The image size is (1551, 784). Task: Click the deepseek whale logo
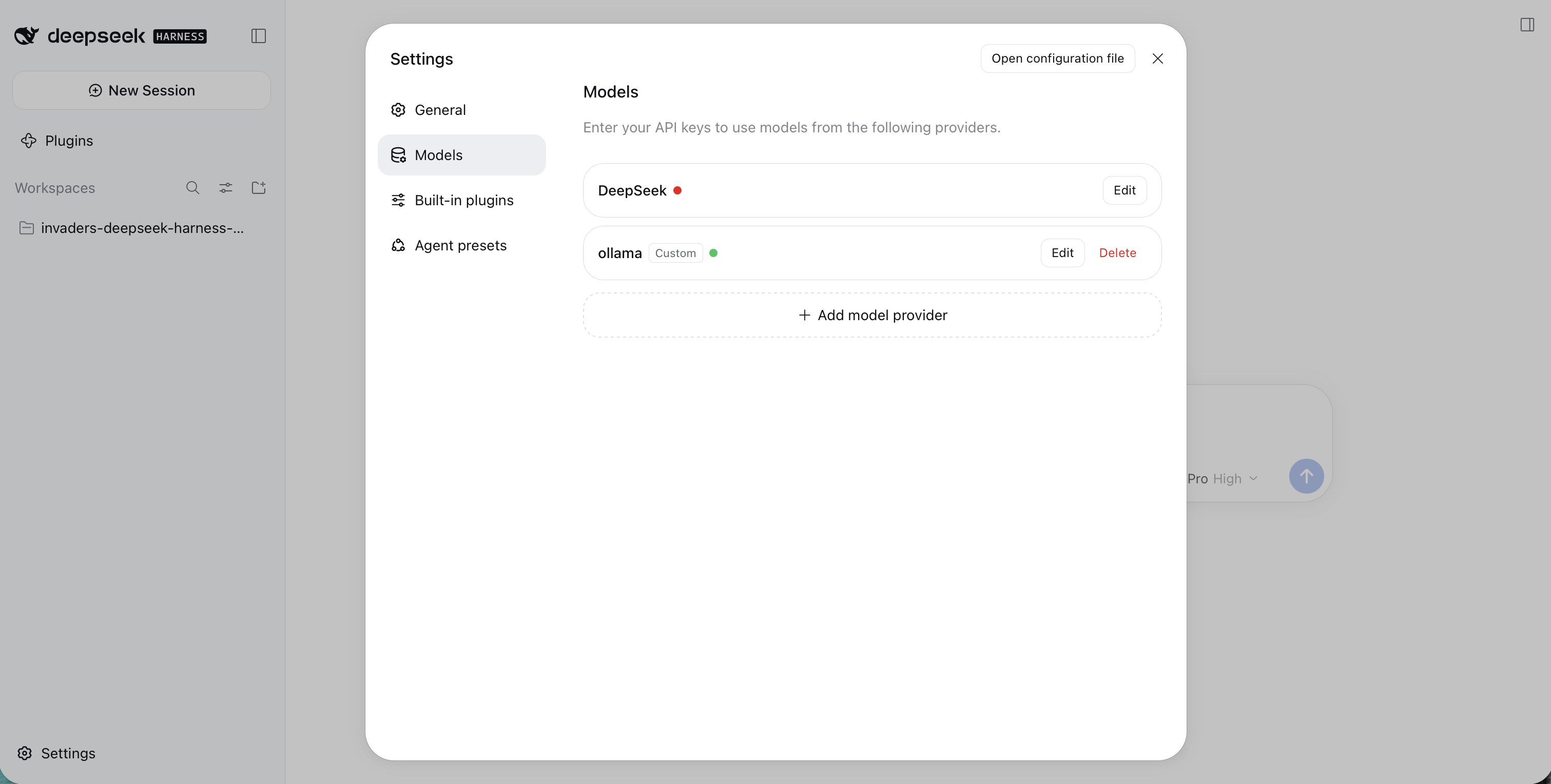coord(27,35)
